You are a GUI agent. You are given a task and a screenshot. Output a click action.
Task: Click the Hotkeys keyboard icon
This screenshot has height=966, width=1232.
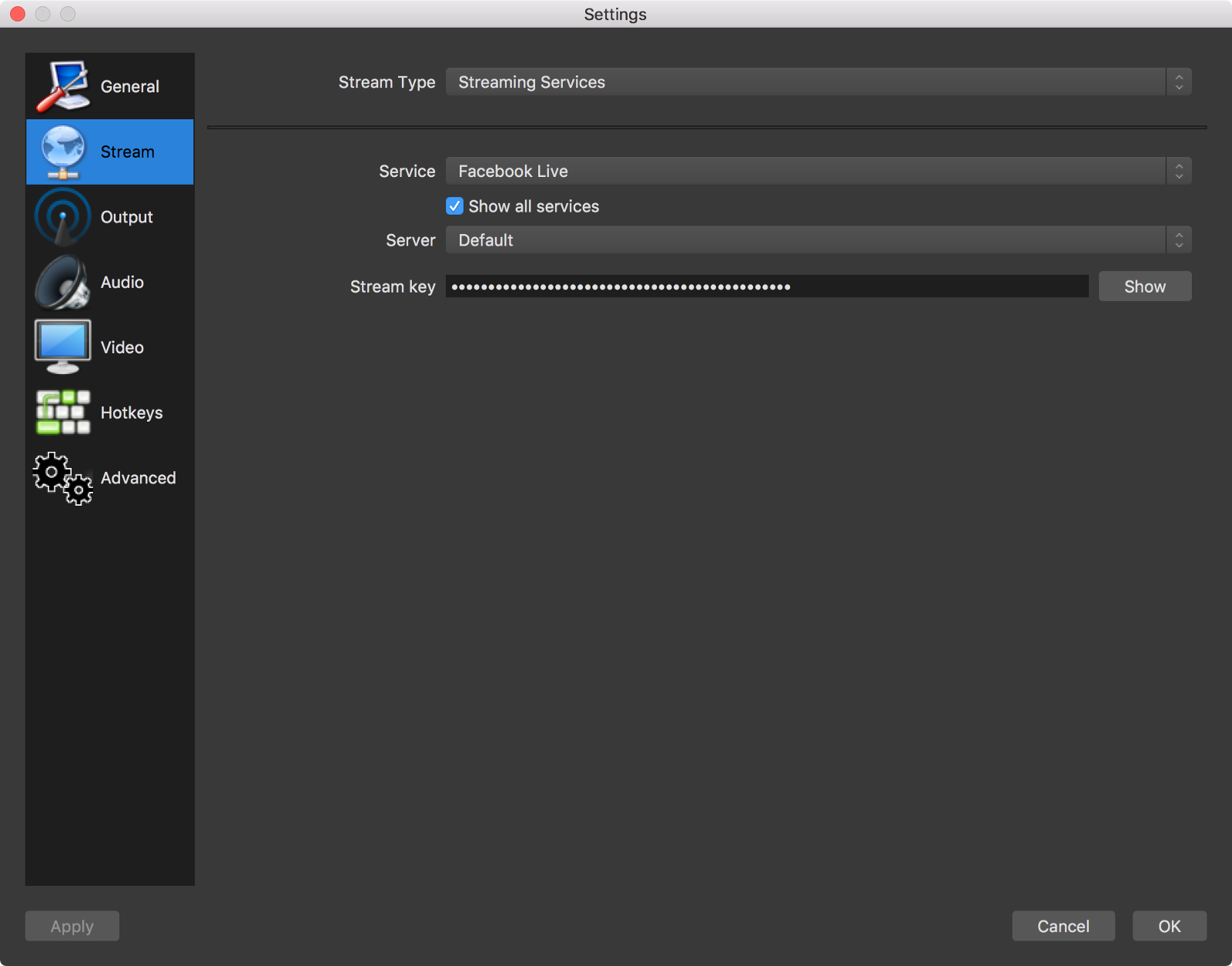62,413
